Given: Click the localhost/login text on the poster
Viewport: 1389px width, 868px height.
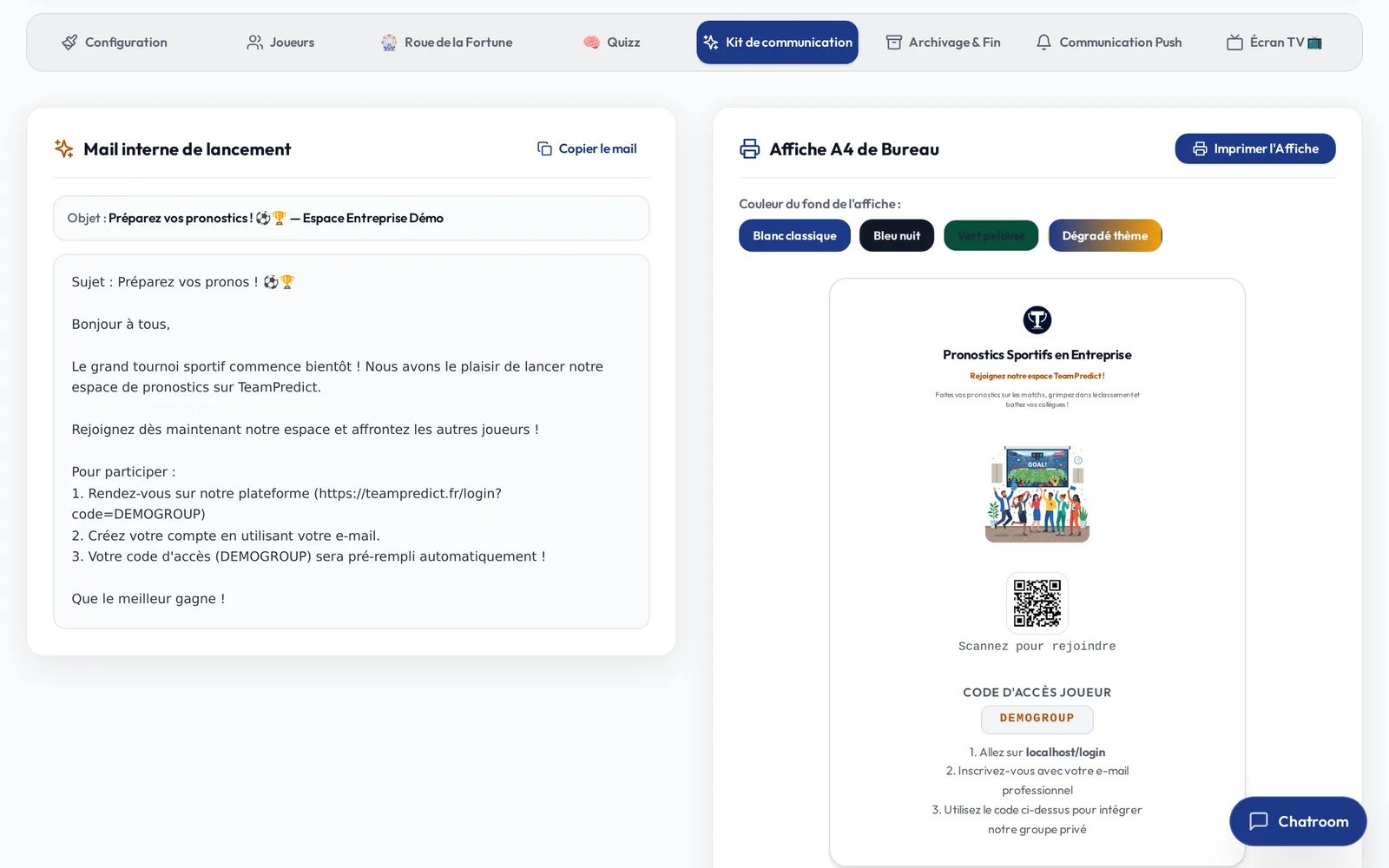Looking at the screenshot, I should 1065,753.
